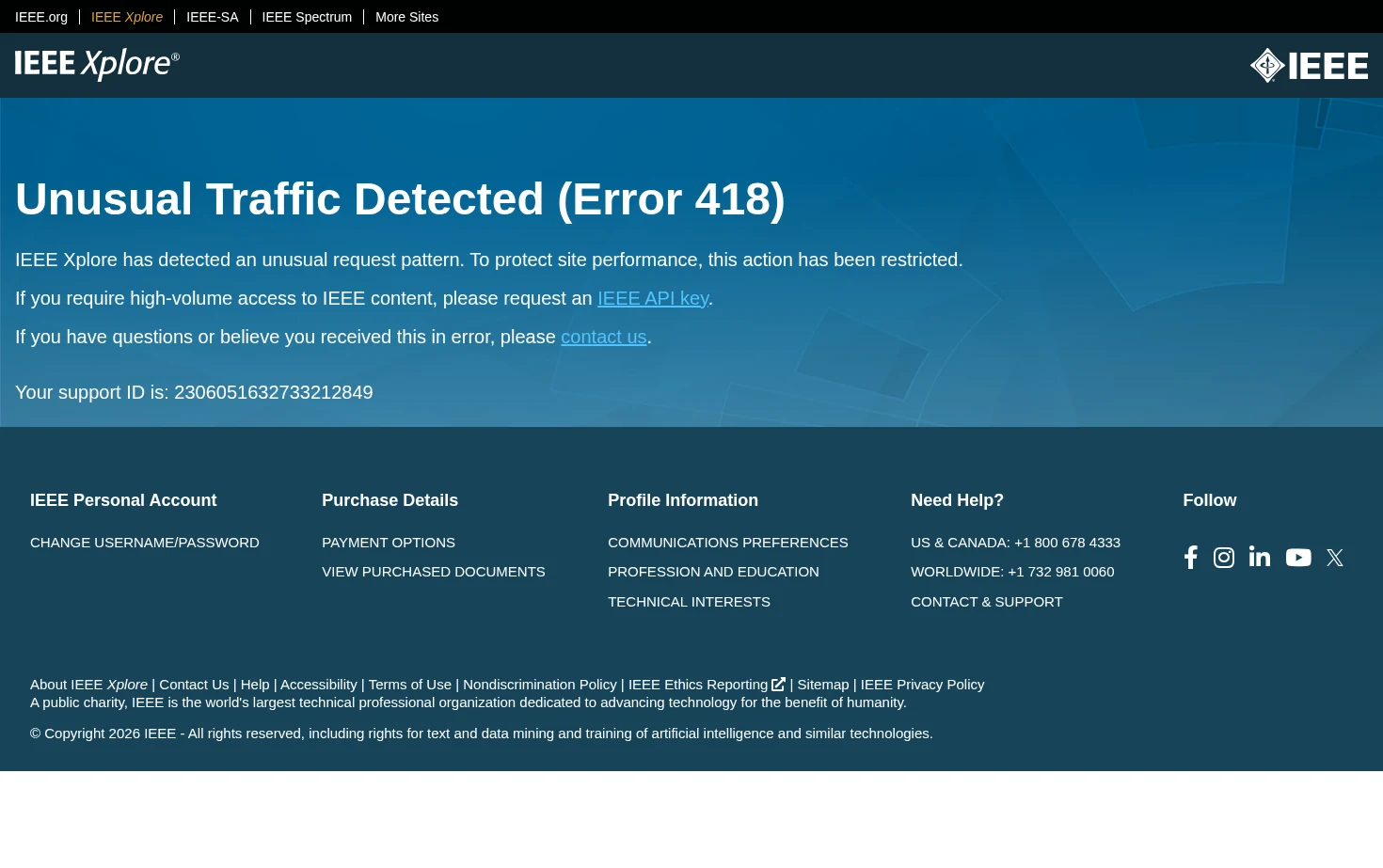Viewport: 1383px width, 868px height.
Task: Go to IEEE.org in top bar
Action: point(41,17)
